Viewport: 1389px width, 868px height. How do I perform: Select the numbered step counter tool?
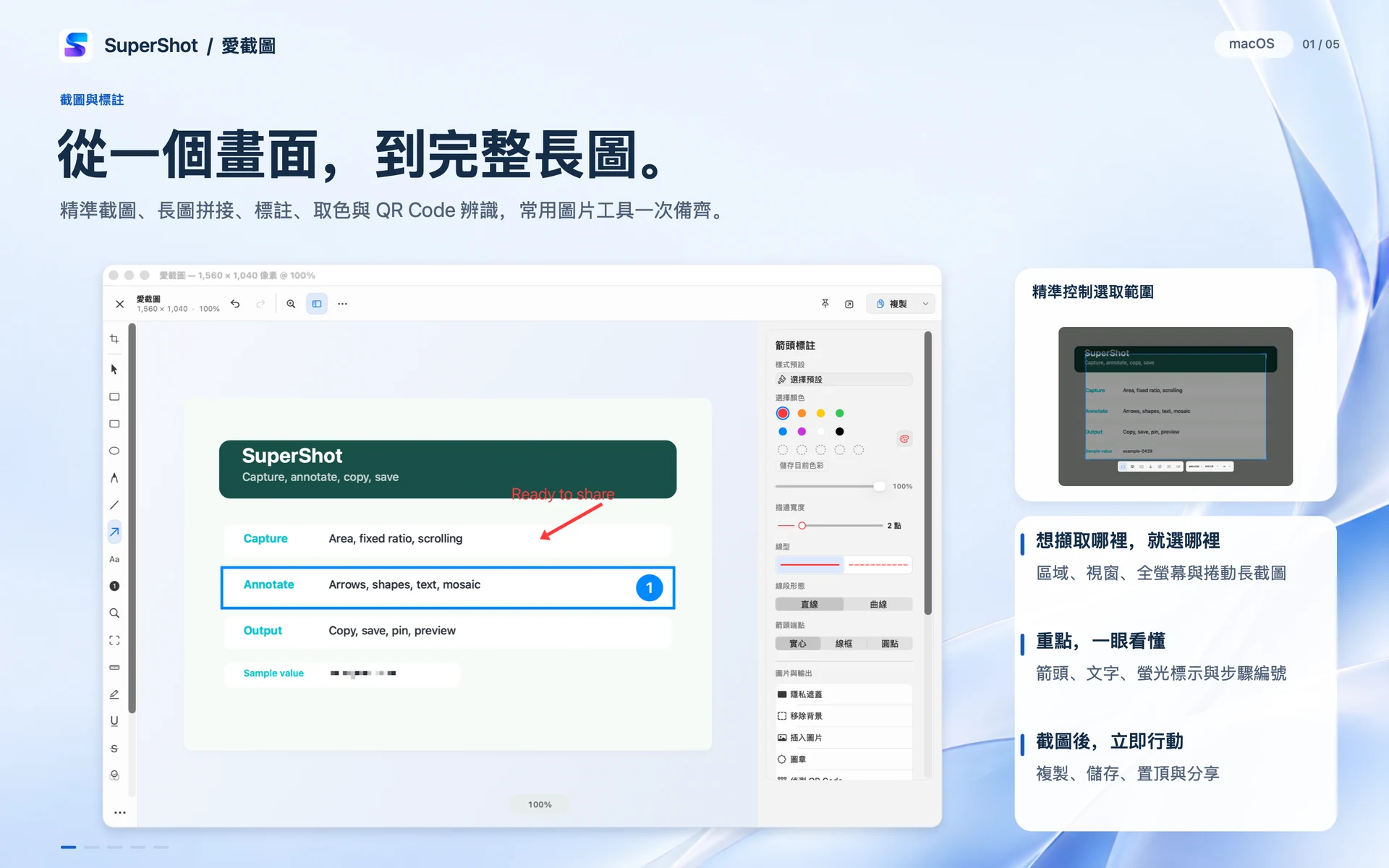(x=114, y=586)
